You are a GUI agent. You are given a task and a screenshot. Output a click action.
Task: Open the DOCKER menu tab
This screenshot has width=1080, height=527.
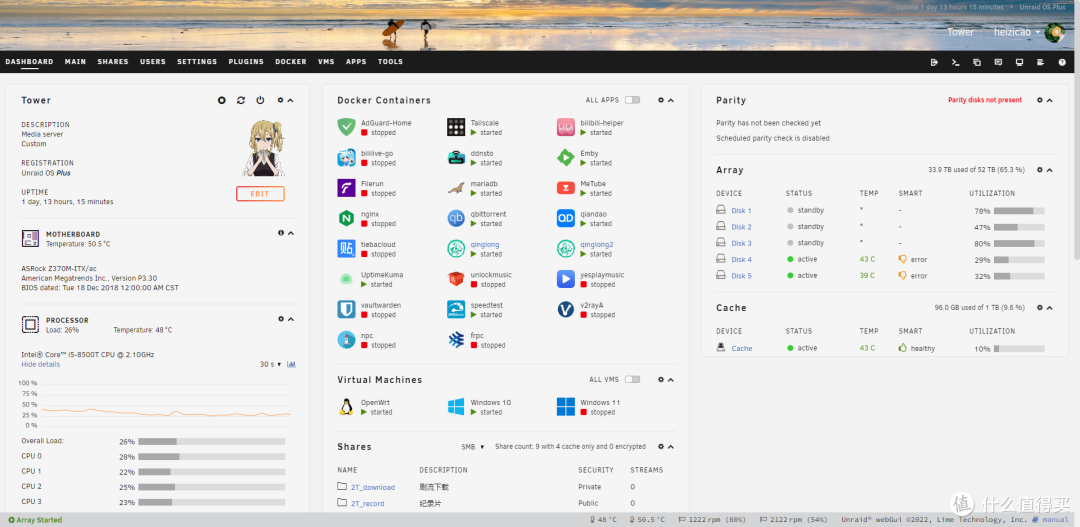point(291,62)
